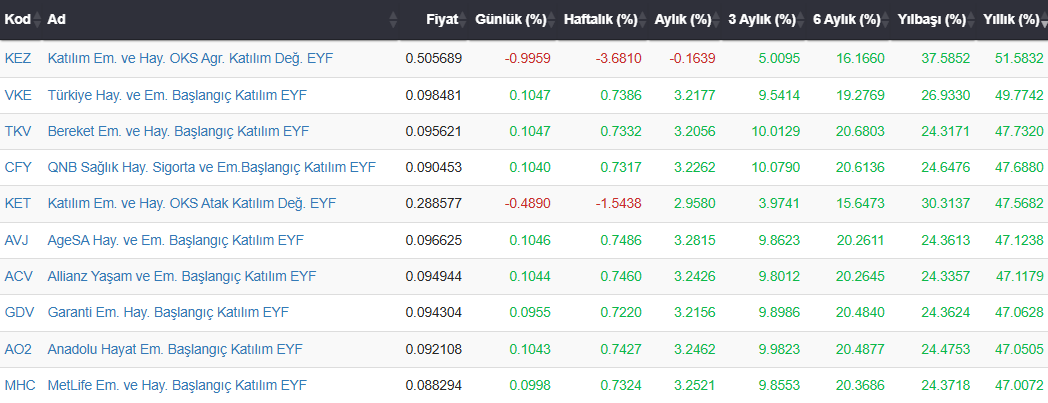
Task: Open AgeSA Hay. ve Em. Başlangıç Katılım EYF
Action: pyautogui.click(x=176, y=239)
